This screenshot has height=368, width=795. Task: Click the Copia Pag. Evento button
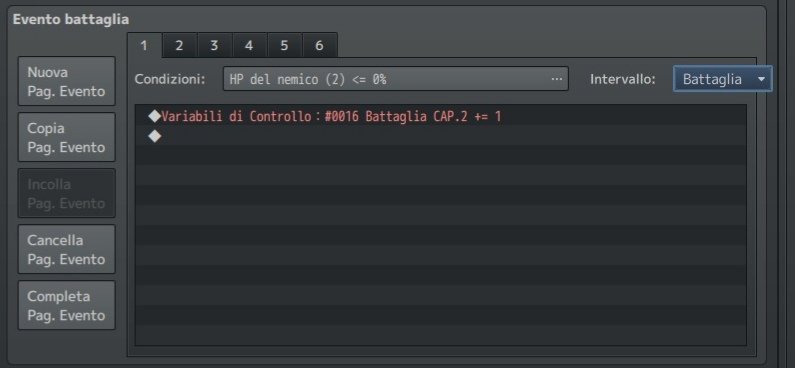pos(66,137)
